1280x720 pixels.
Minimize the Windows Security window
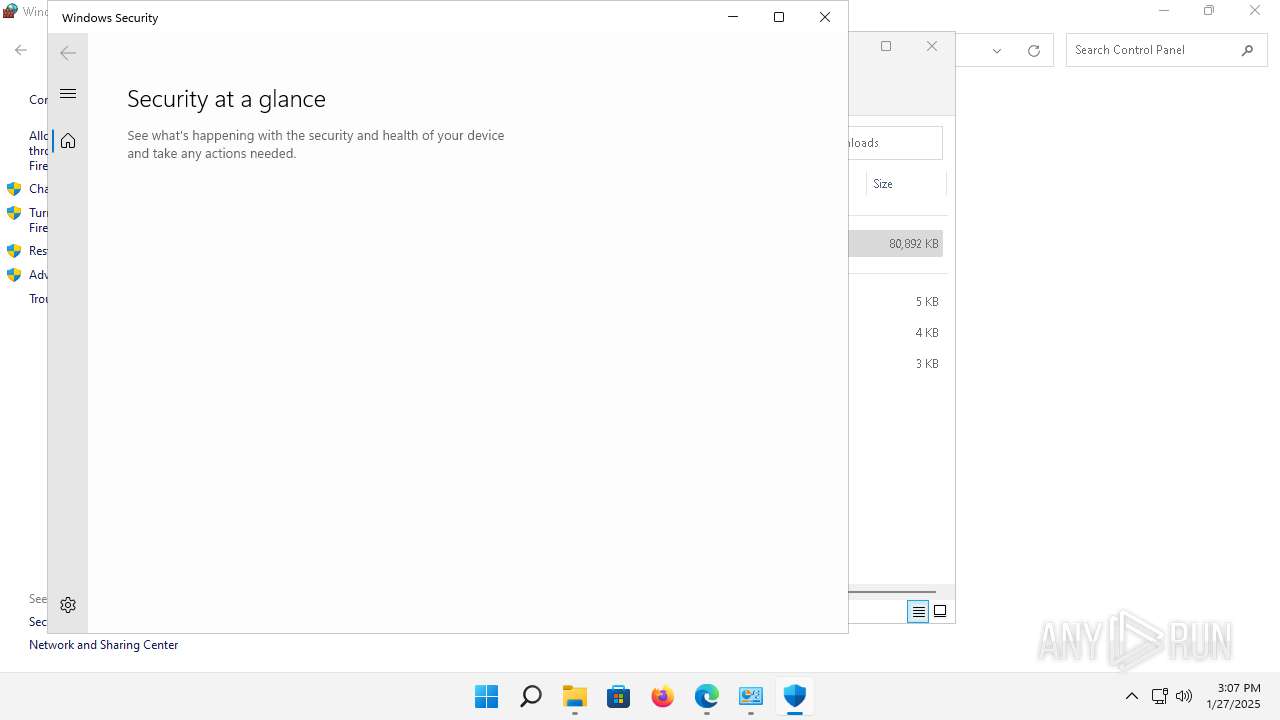point(733,17)
